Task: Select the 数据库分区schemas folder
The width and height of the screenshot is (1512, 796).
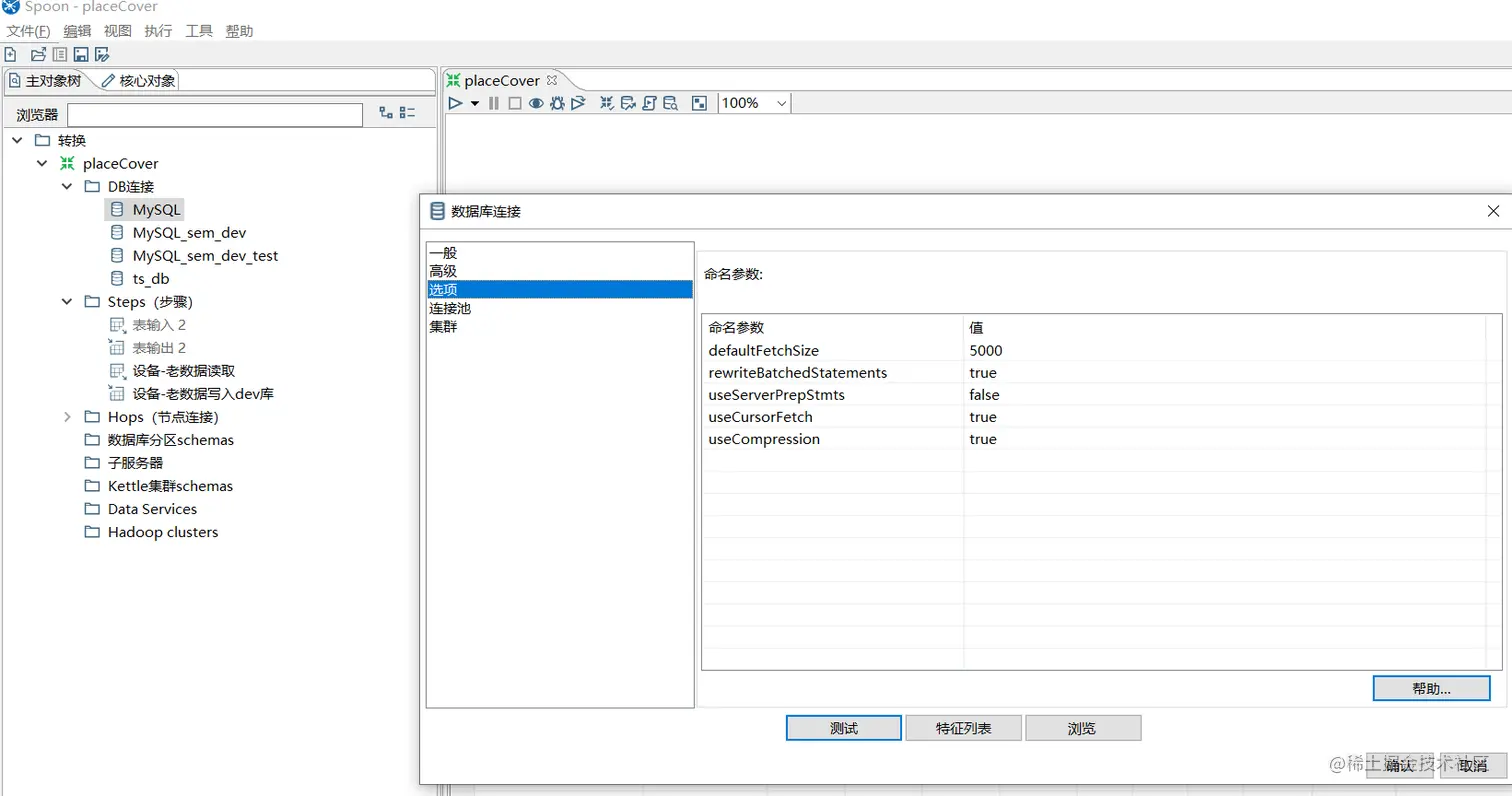Action: click(x=171, y=439)
